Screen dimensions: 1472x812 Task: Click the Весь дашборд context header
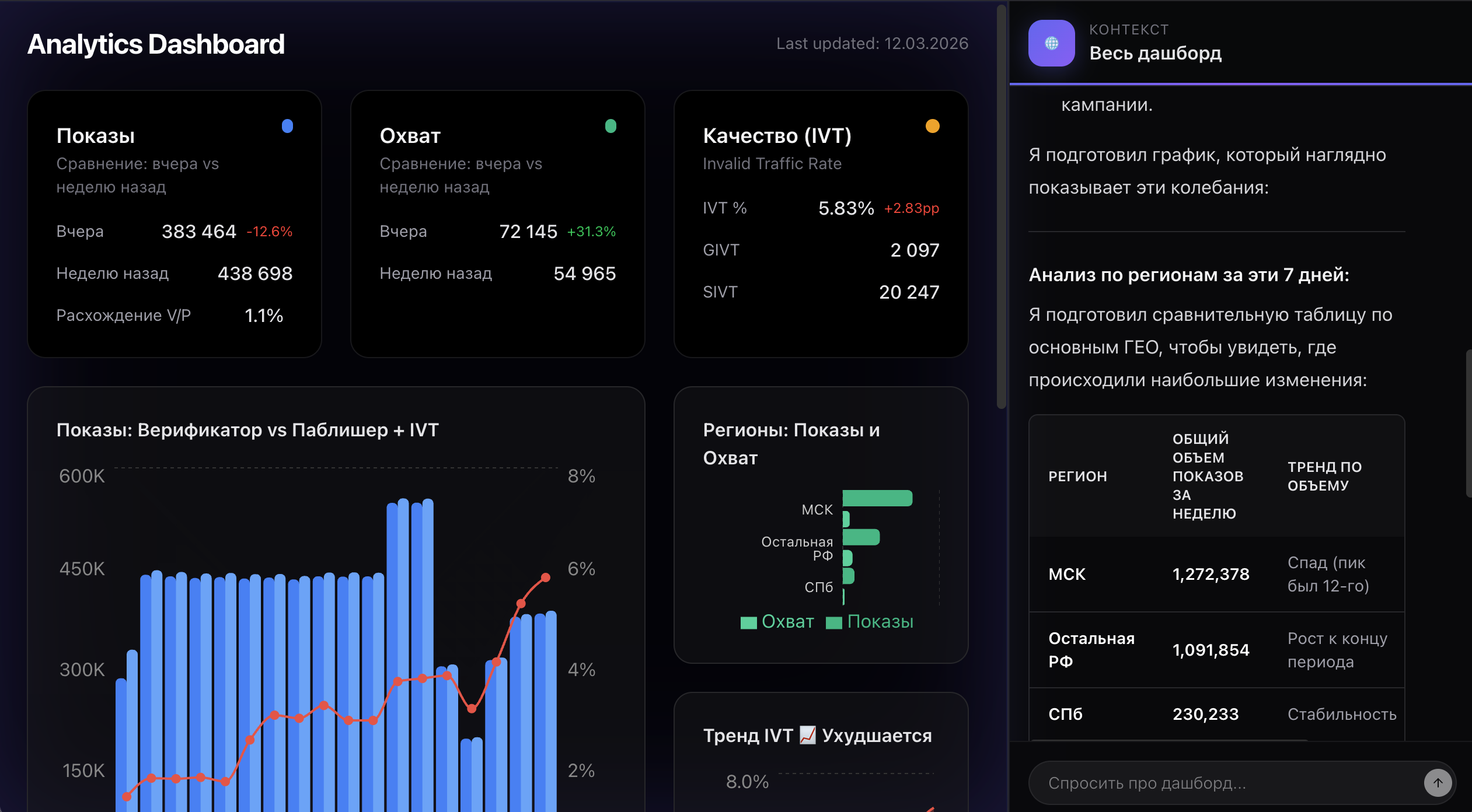(1155, 52)
